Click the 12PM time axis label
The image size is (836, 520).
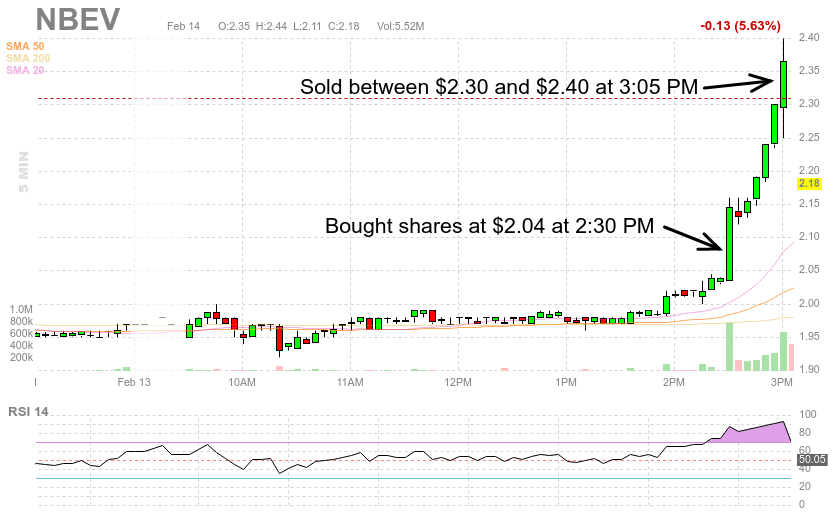pos(458,382)
